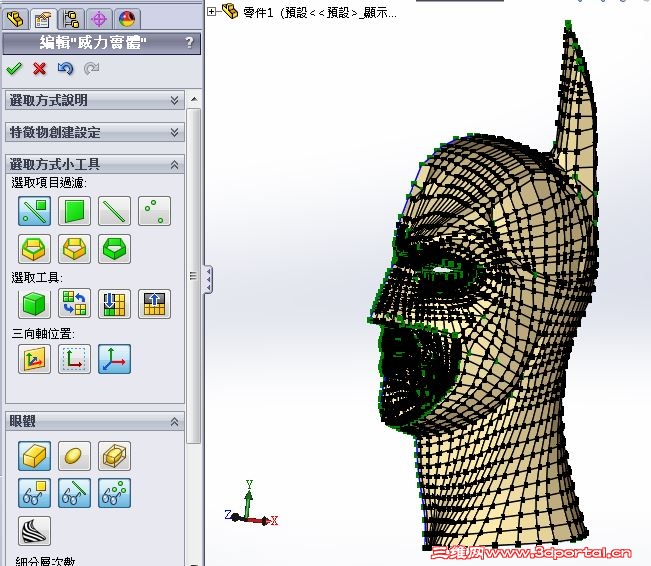
Task: Click the grow selection up-arrow grid
Action: 154,304
